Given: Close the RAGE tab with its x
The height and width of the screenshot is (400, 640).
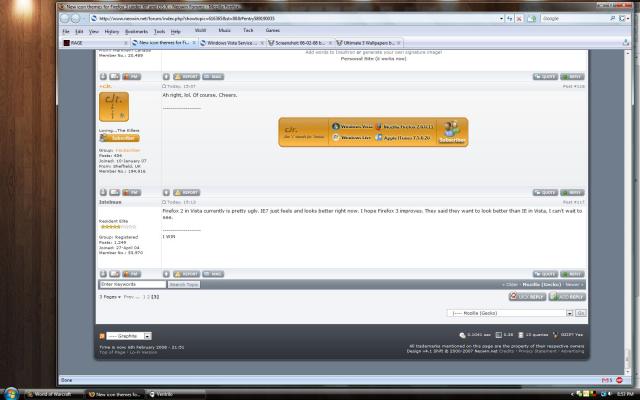Looking at the screenshot, I should pyautogui.click(x=126, y=43).
